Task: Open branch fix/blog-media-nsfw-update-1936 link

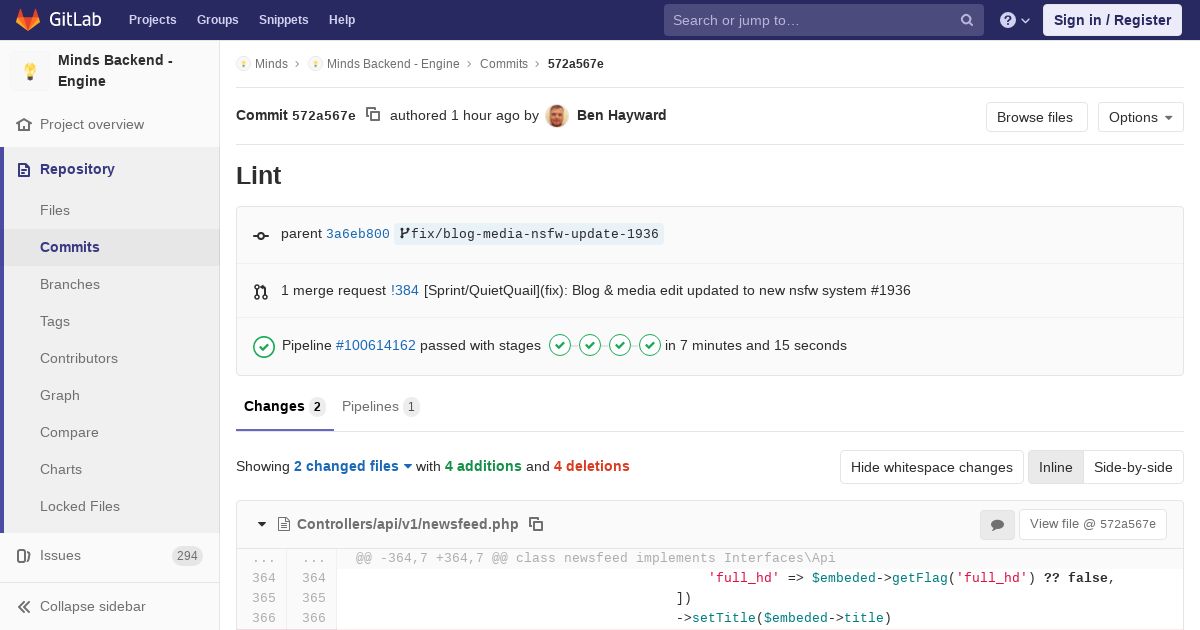Action: (x=529, y=234)
